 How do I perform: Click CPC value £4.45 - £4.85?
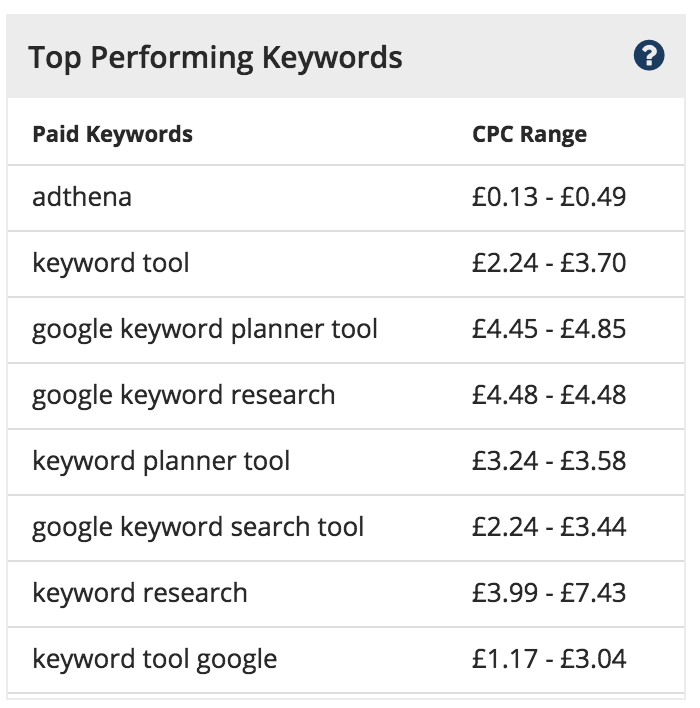click(549, 329)
